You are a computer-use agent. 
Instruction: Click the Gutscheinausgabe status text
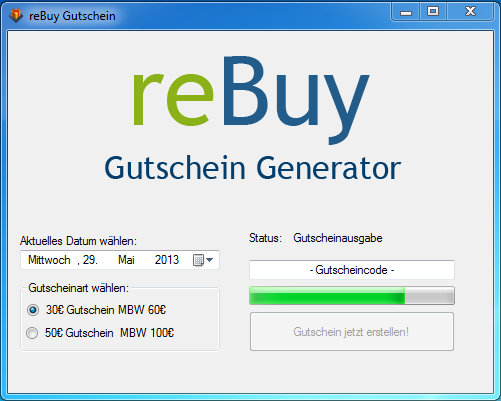[338, 238]
